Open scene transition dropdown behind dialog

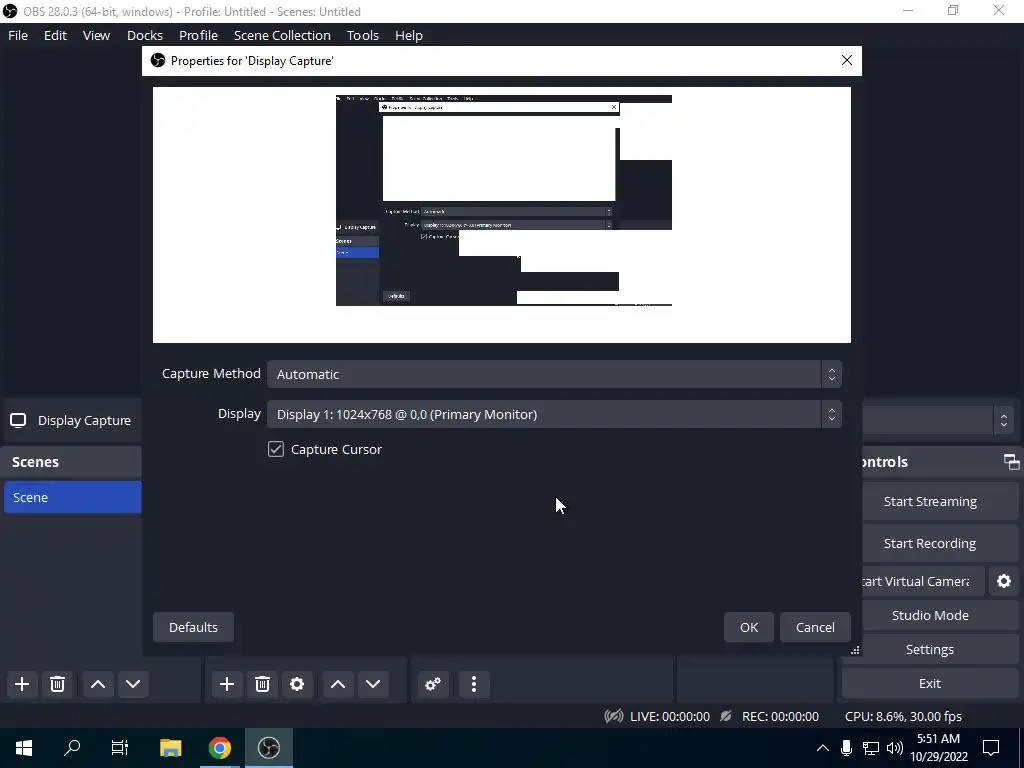click(938, 420)
